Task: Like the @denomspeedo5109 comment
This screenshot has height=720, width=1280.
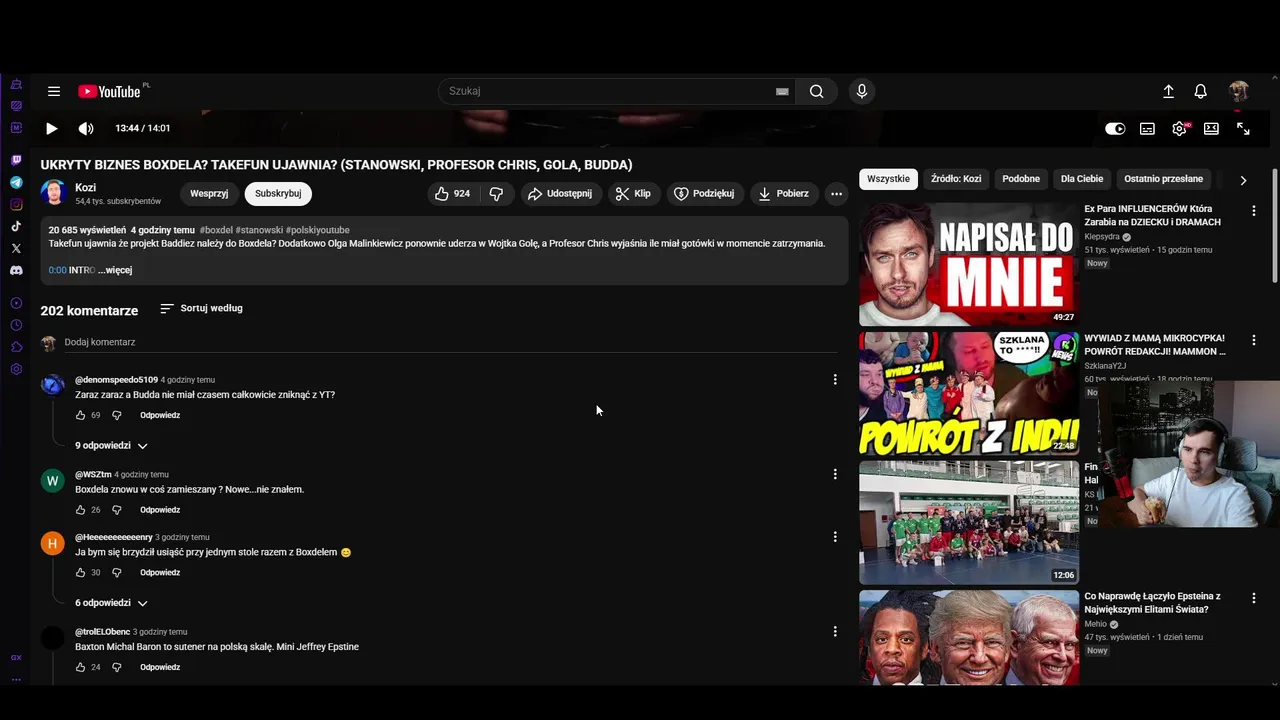Action: pyautogui.click(x=81, y=415)
